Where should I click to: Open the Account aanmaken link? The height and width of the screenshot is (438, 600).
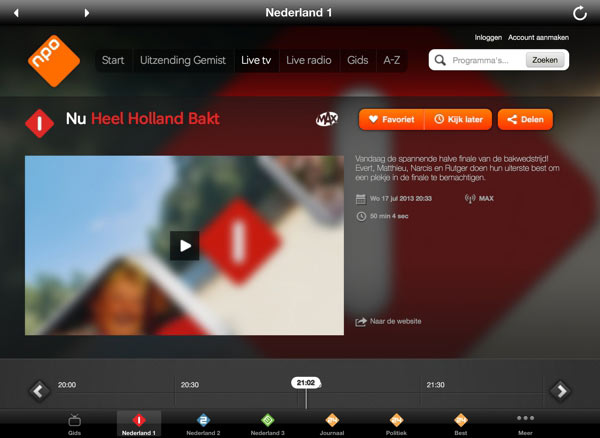(538, 37)
